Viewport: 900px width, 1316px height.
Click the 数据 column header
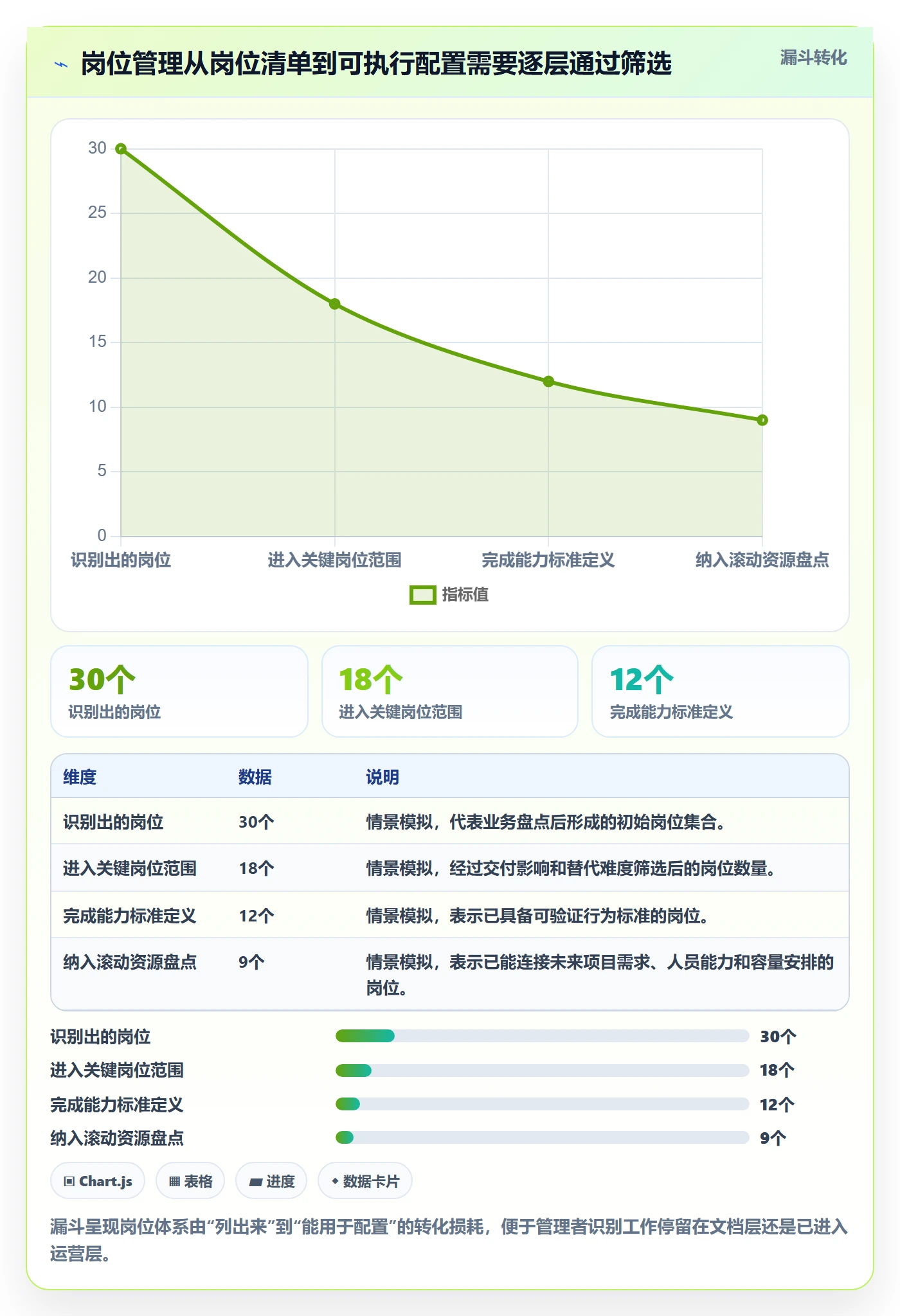click(255, 777)
